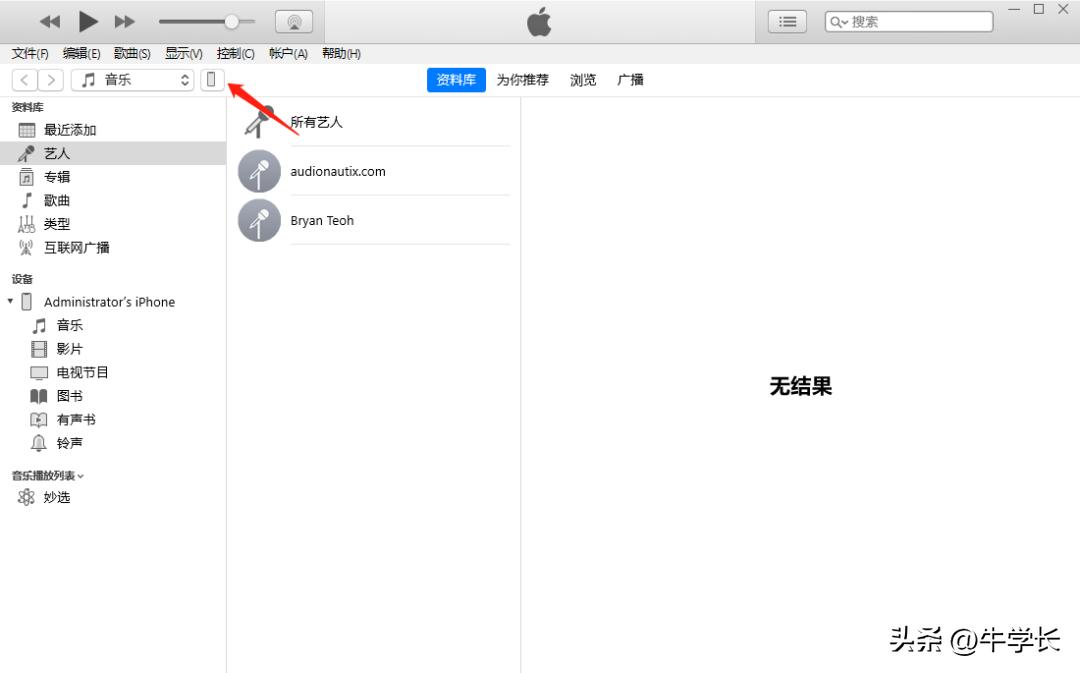Play the current track
The image size is (1080, 673).
click(x=86, y=20)
